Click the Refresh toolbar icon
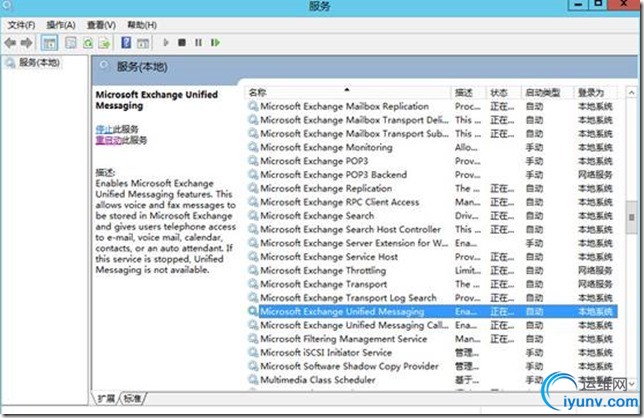The image size is (644, 418). pyautogui.click(x=87, y=43)
